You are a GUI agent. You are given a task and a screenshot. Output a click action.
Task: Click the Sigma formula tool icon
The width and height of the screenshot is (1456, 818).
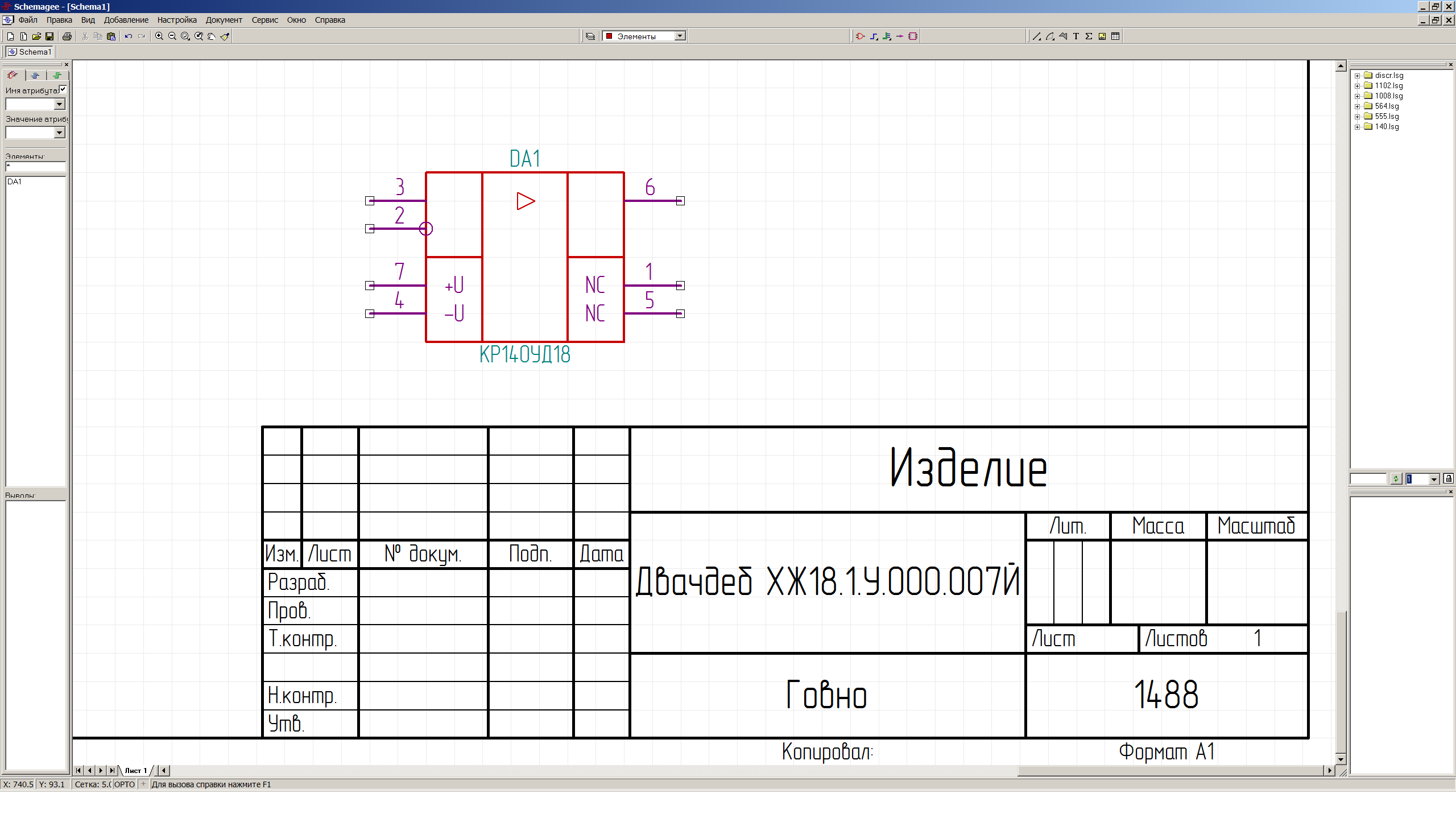coord(1089,36)
